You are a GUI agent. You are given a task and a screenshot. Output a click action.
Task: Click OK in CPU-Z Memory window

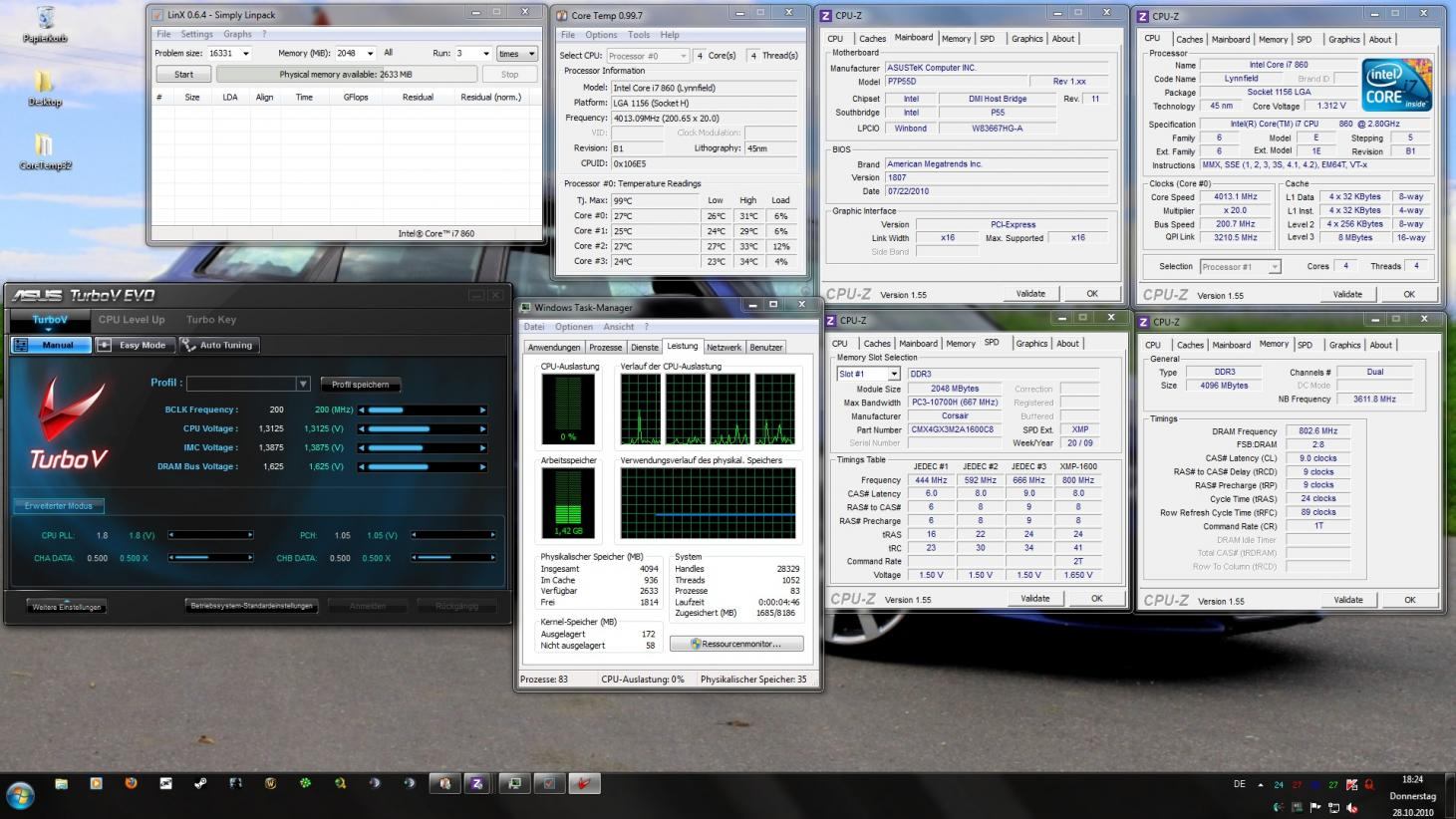pyautogui.click(x=1409, y=600)
